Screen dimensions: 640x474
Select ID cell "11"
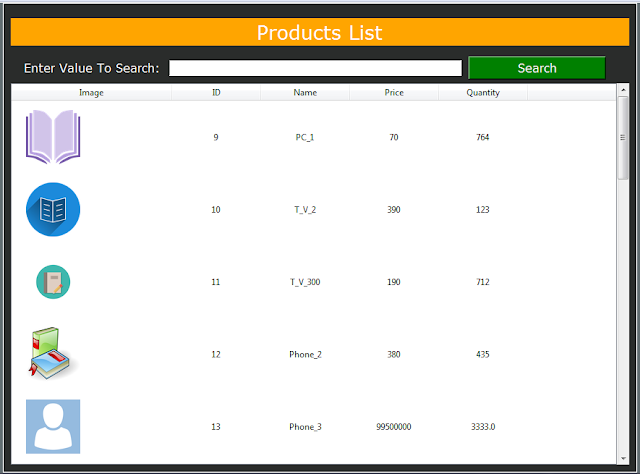(216, 282)
